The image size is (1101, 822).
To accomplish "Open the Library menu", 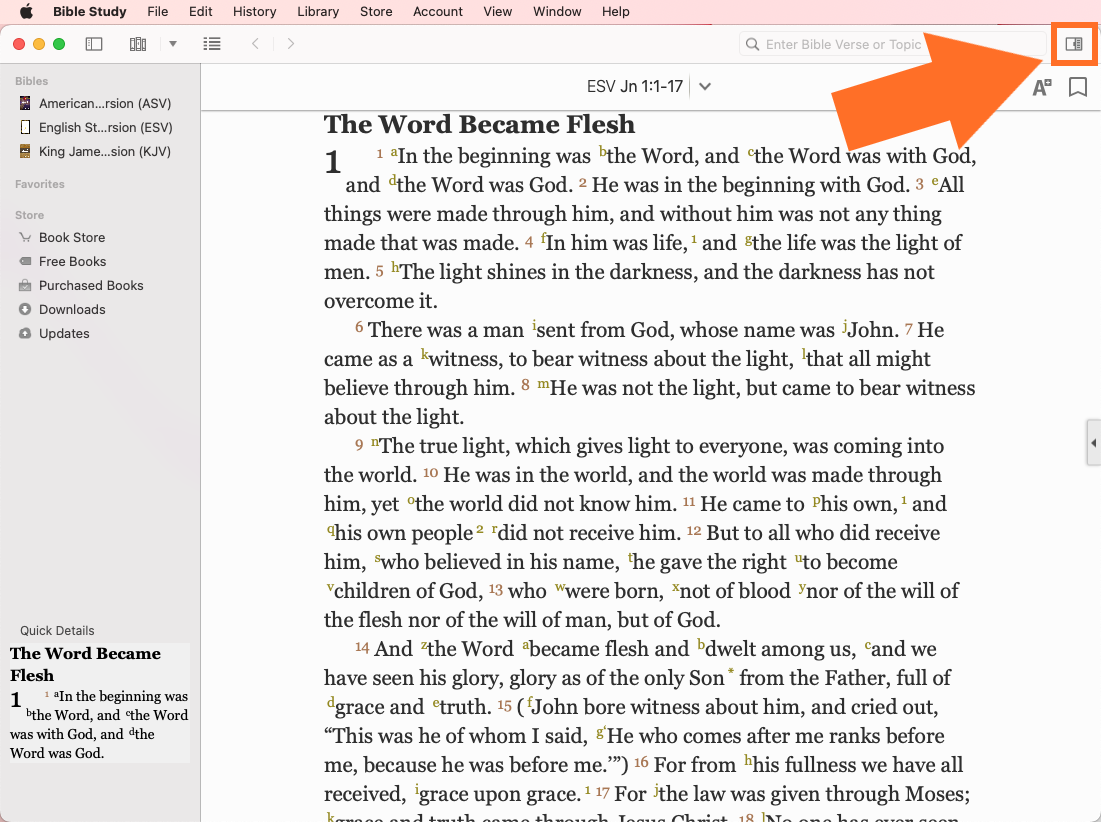I will (x=317, y=12).
